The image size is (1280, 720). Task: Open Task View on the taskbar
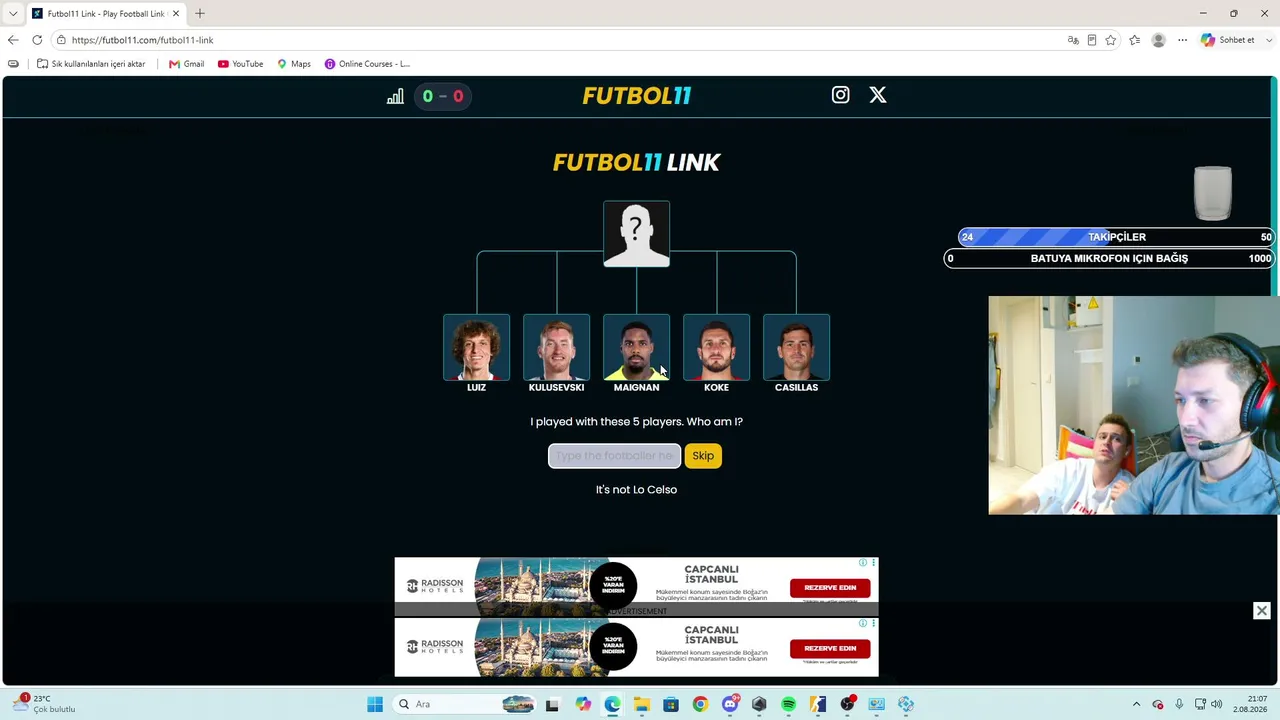[552, 704]
